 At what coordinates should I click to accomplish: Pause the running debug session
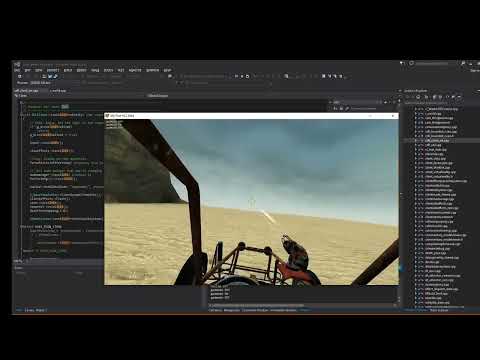(x=236, y=76)
